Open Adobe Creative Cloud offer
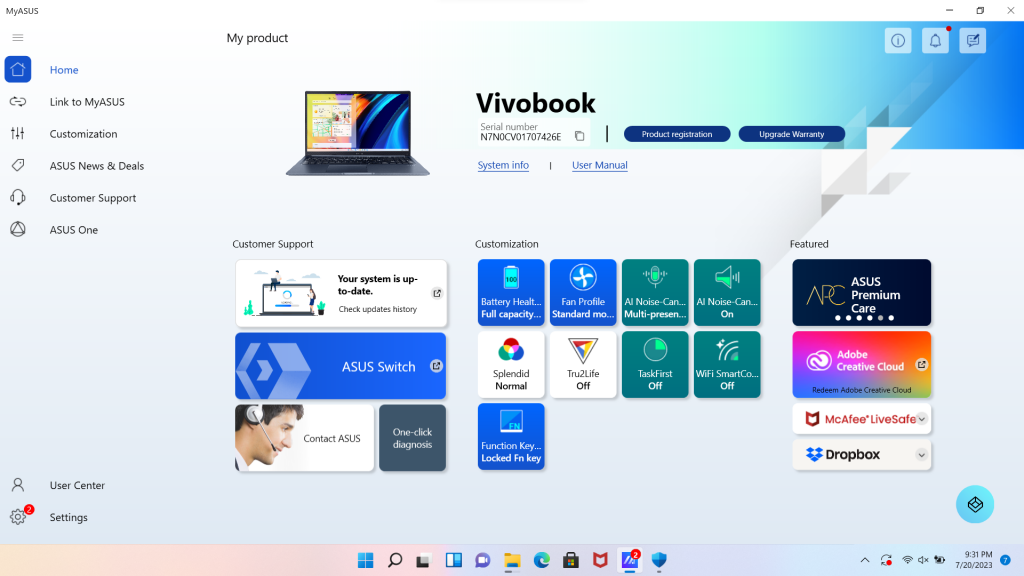Screen dimensions: 1024x576 [x=861, y=364]
